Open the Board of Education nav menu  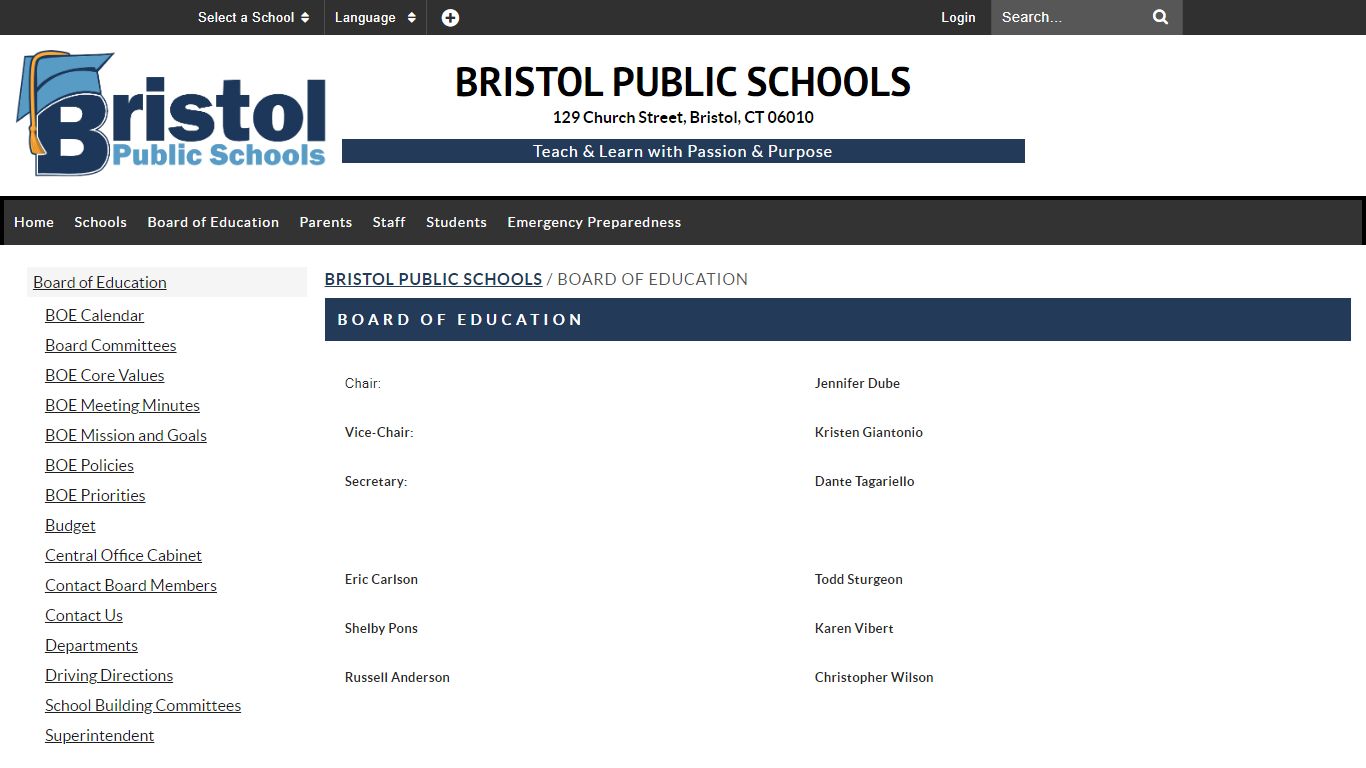pyautogui.click(x=213, y=222)
